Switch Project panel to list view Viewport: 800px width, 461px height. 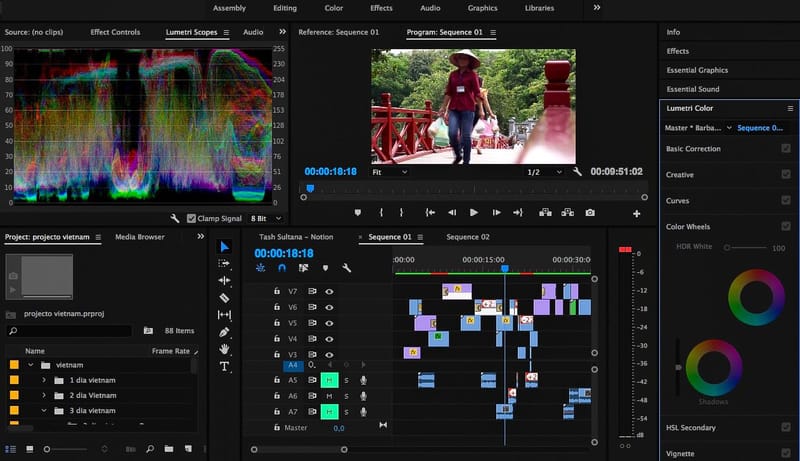pyautogui.click(x=10, y=449)
